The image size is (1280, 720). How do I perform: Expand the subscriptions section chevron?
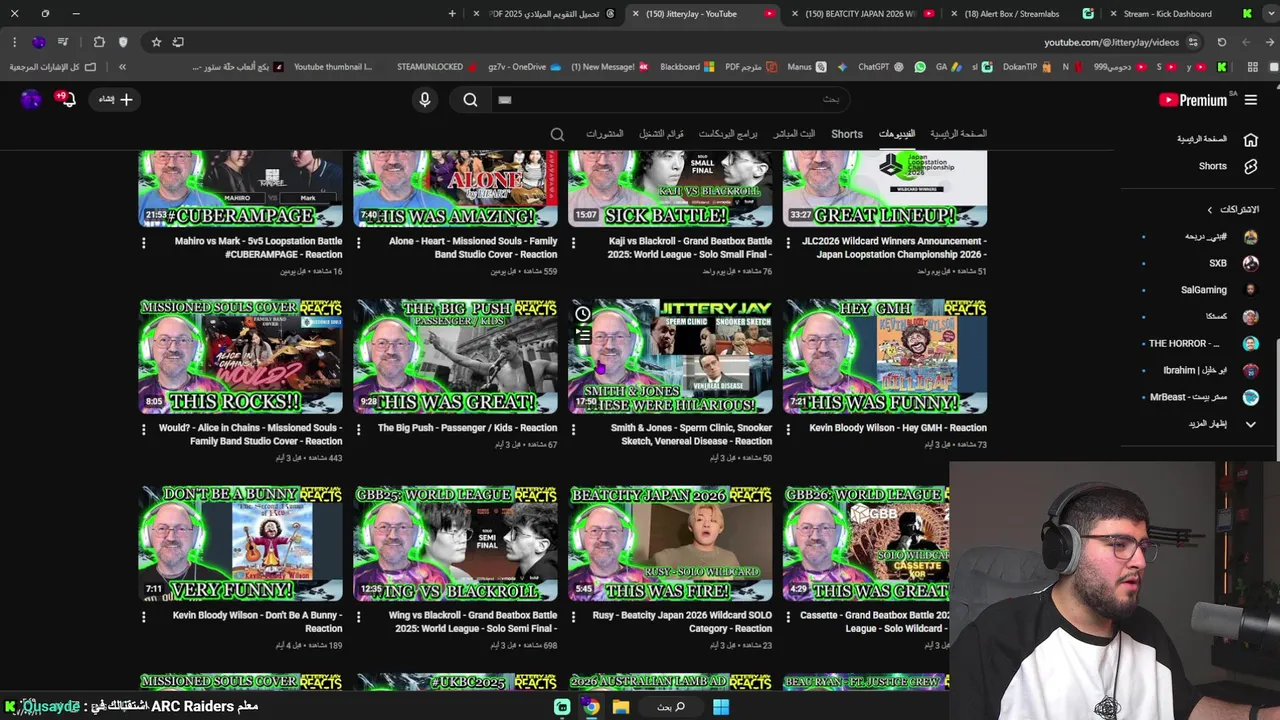tap(1209, 210)
